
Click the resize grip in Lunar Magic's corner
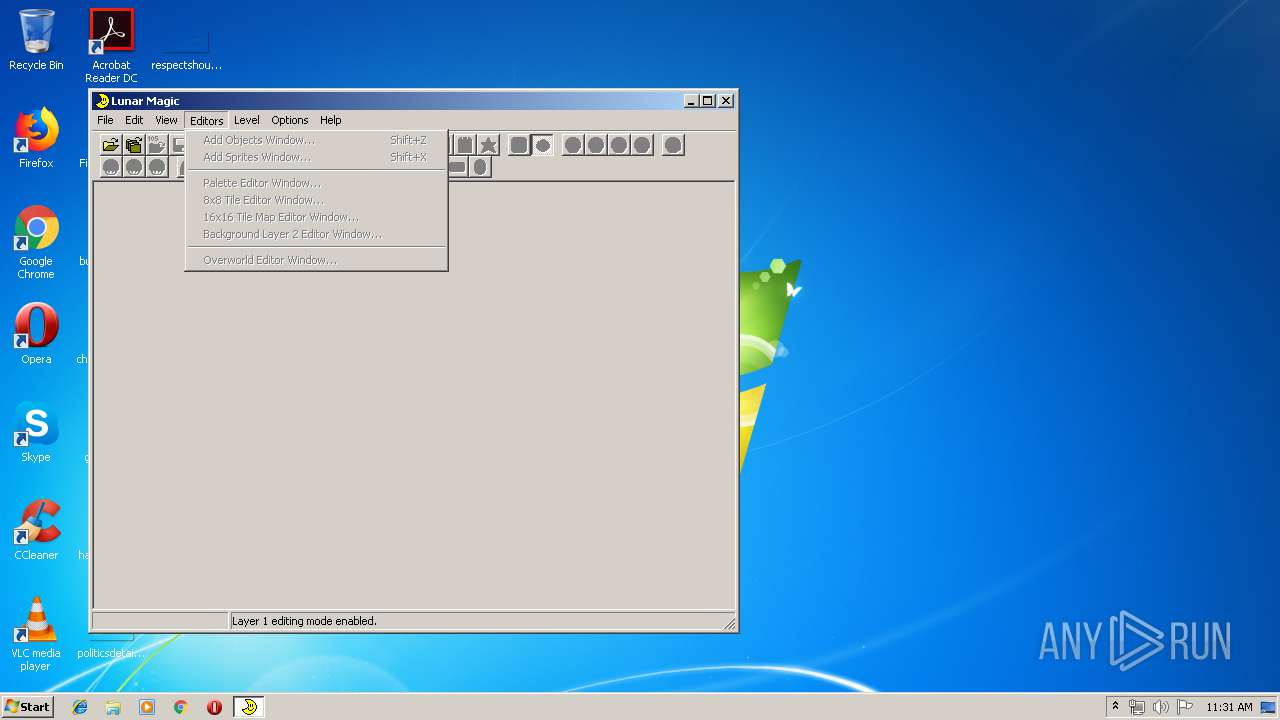[730, 624]
